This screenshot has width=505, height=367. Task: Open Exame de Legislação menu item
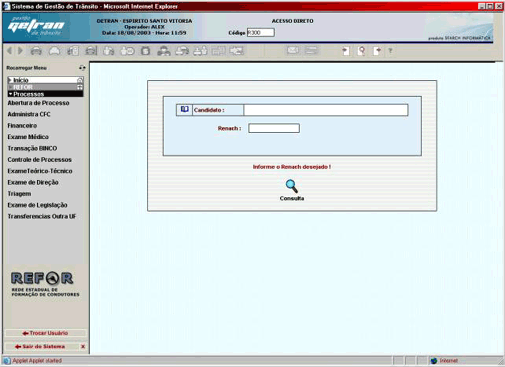(x=37, y=205)
